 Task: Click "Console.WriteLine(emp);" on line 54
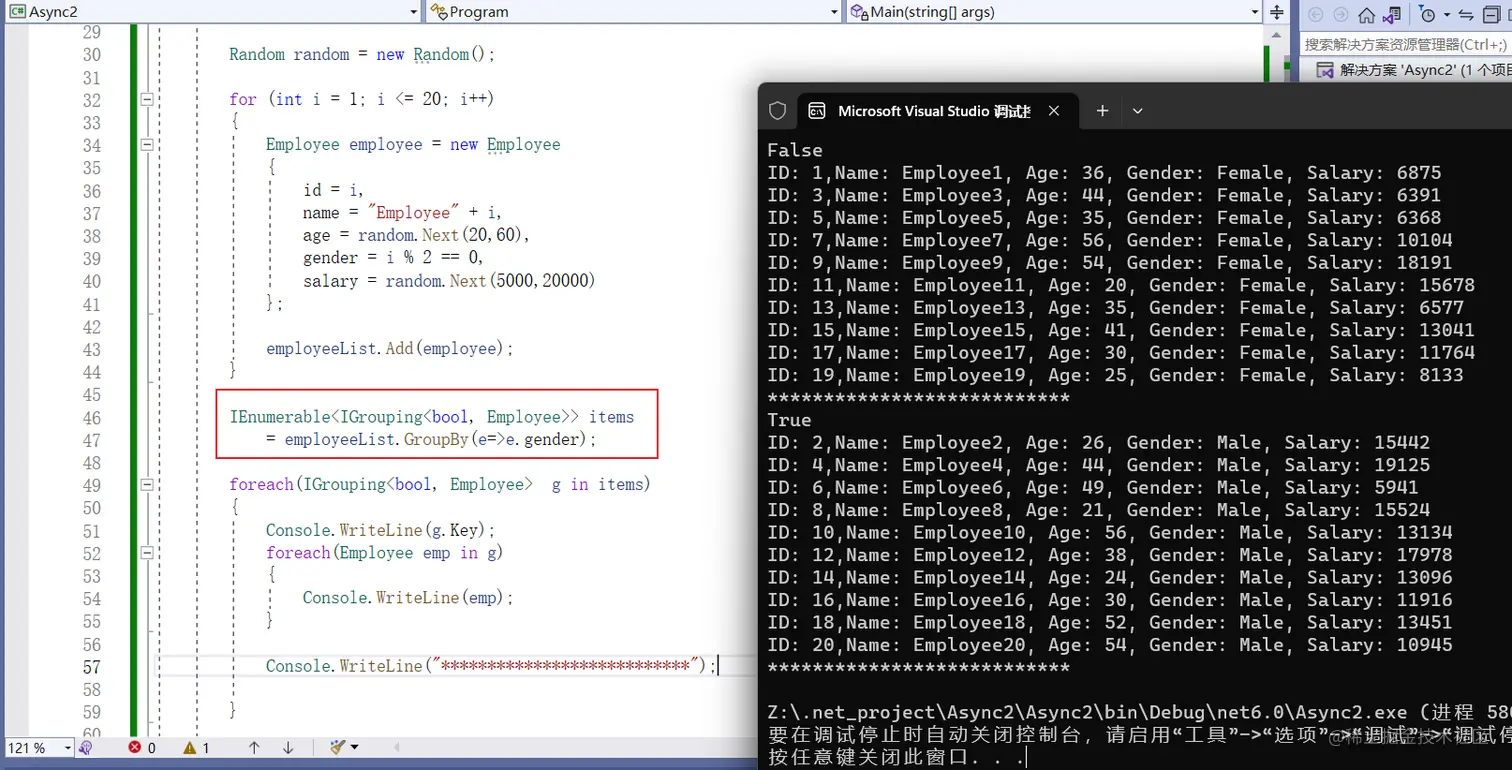tap(408, 597)
